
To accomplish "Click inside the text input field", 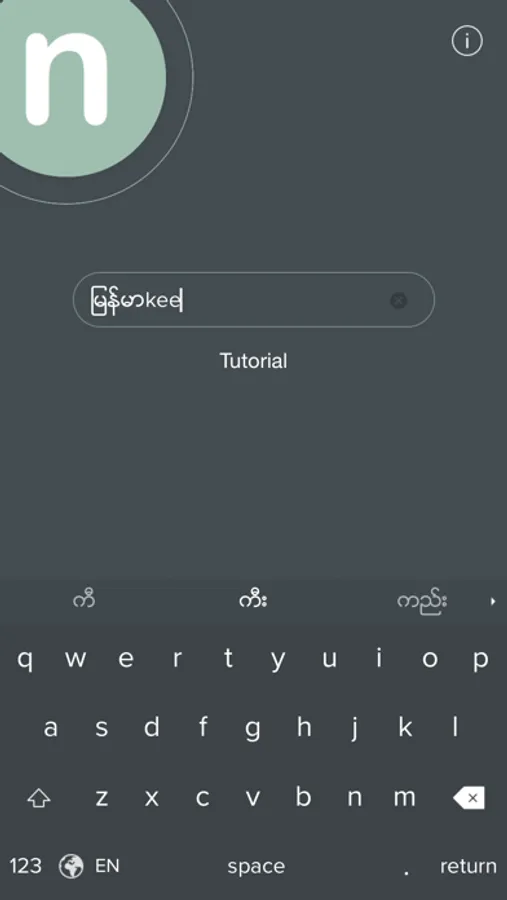I will [253, 300].
